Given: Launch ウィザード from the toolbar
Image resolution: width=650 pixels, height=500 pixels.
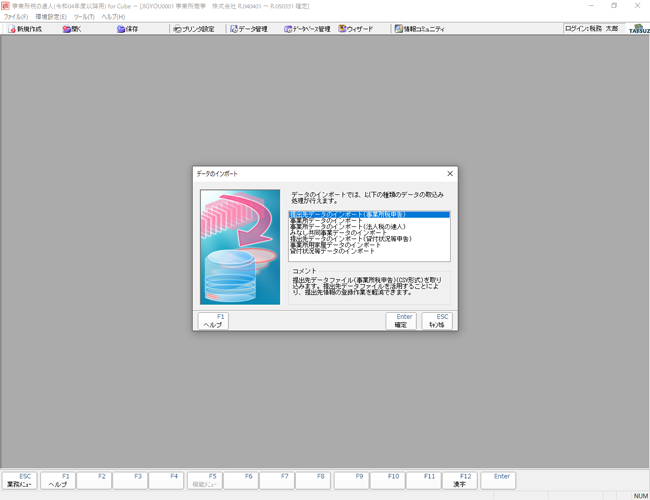Looking at the screenshot, I should pyautogui.click(x=356, y=29).
